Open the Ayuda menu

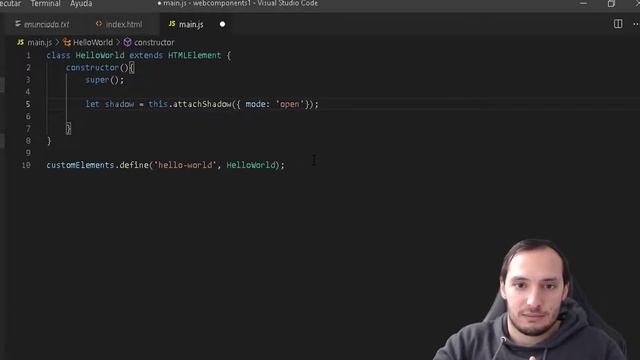[x=81, y=4]
